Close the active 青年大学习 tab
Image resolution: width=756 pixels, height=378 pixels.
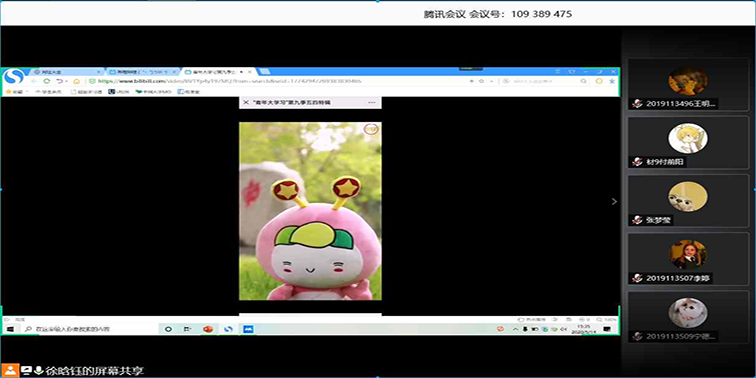click(249, 72)
